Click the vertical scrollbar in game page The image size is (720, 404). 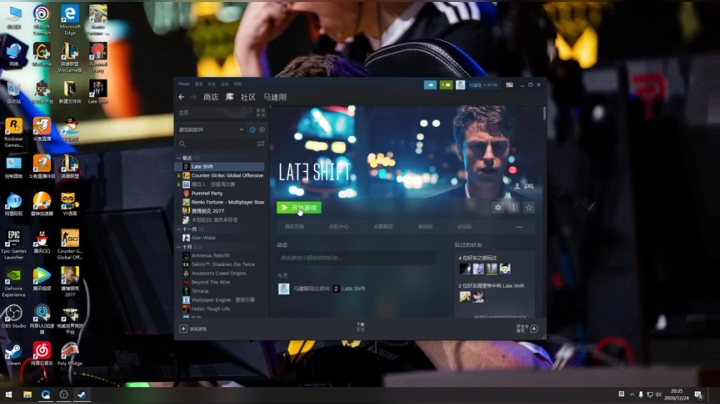click(545, 113)
